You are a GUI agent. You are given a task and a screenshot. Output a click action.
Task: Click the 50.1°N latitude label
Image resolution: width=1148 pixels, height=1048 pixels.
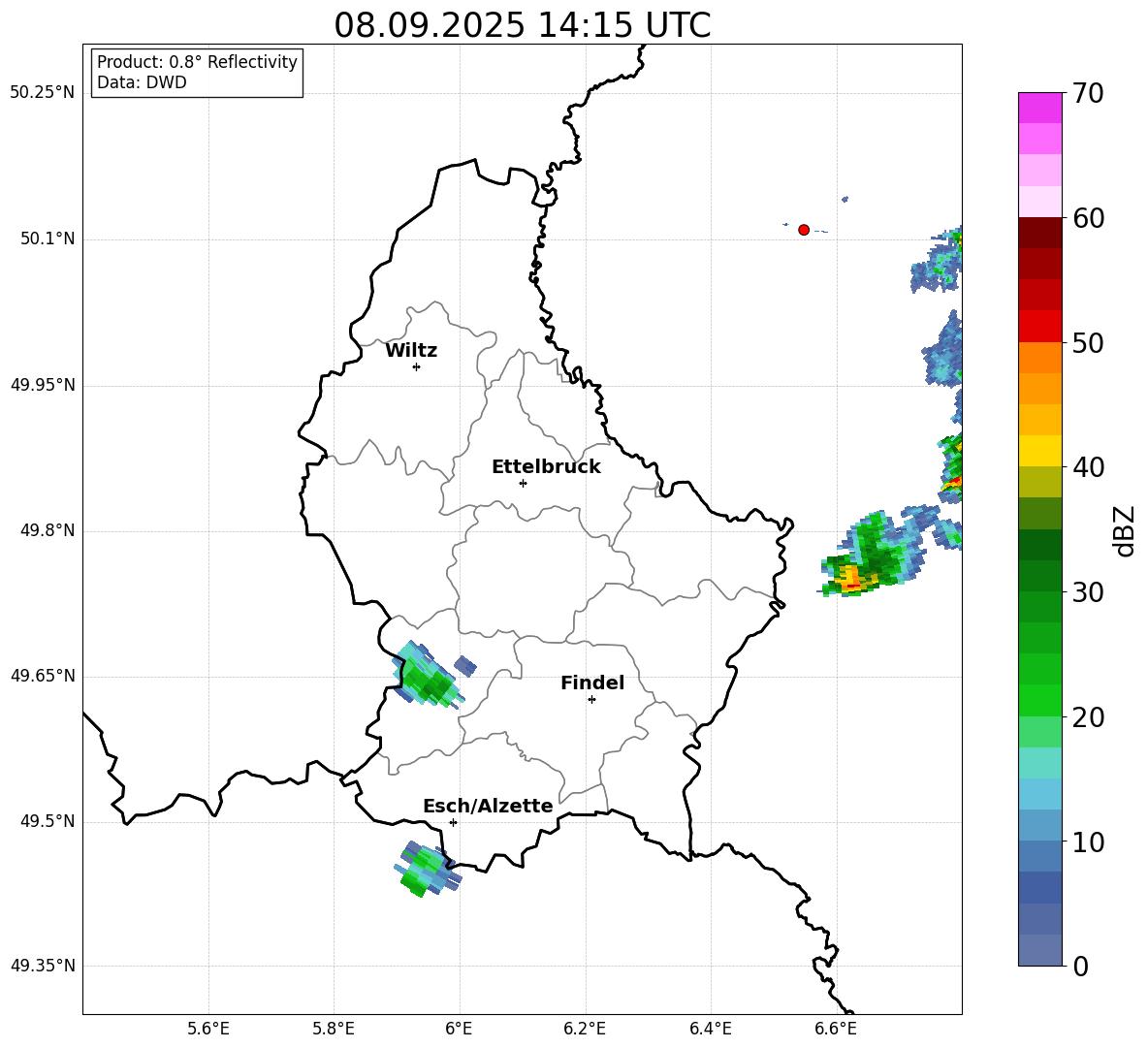click(48, 238)
